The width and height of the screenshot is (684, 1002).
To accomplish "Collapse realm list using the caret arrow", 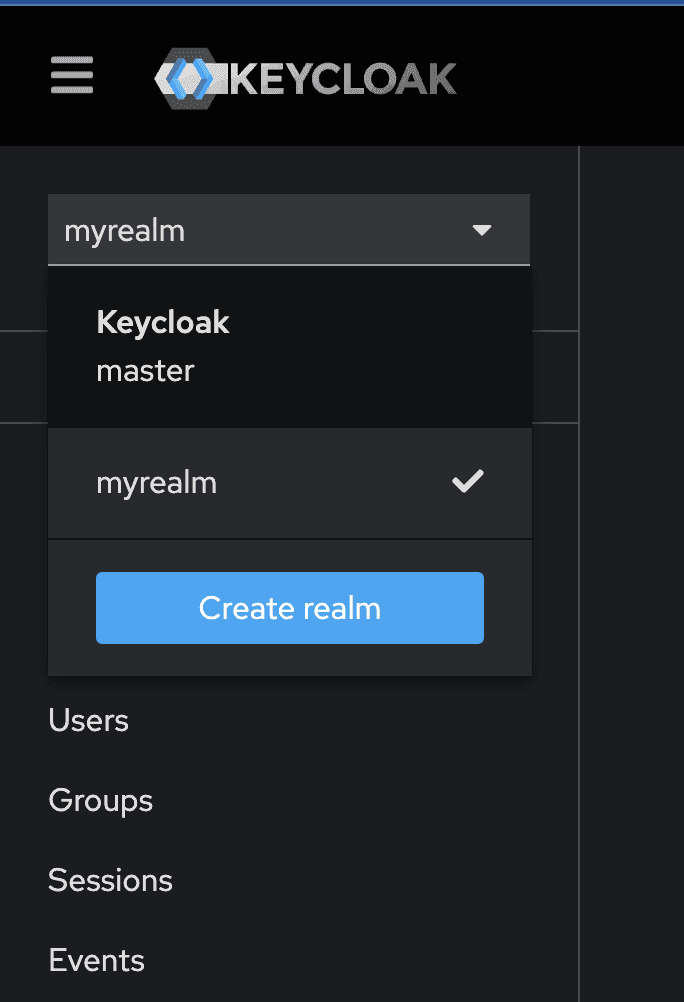I will [482, 231].
